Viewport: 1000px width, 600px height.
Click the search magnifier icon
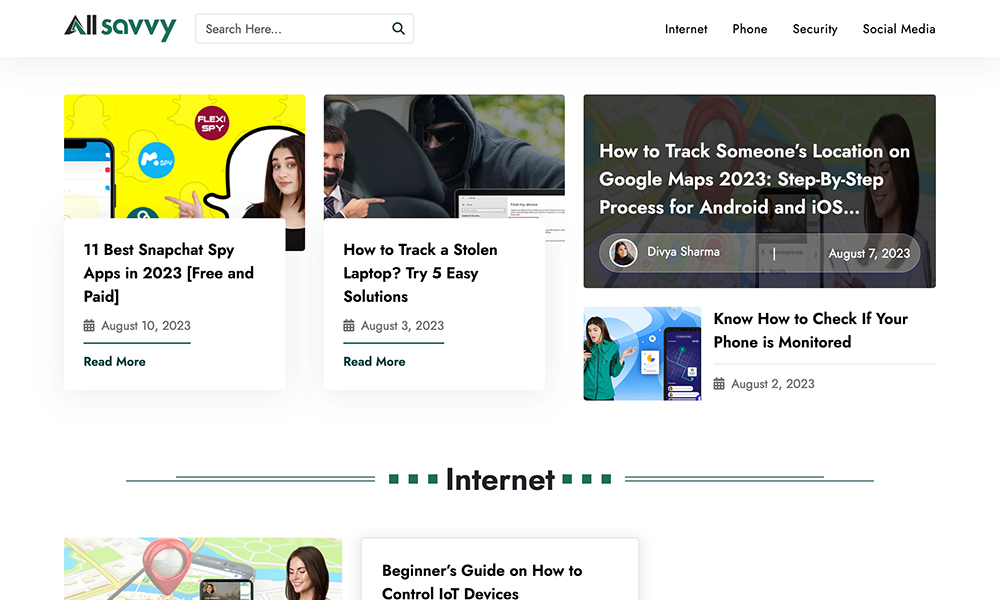click(x=398, y=29)
